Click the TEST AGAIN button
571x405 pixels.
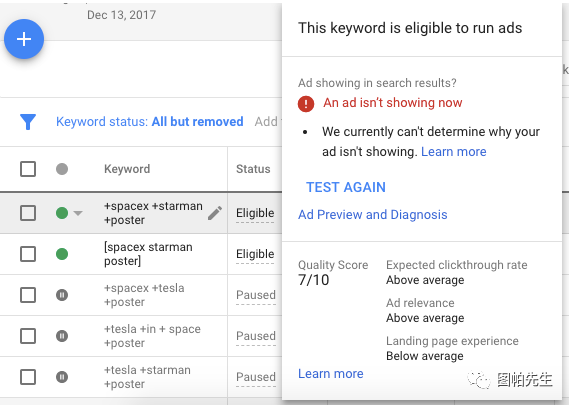tap(346, 187)
